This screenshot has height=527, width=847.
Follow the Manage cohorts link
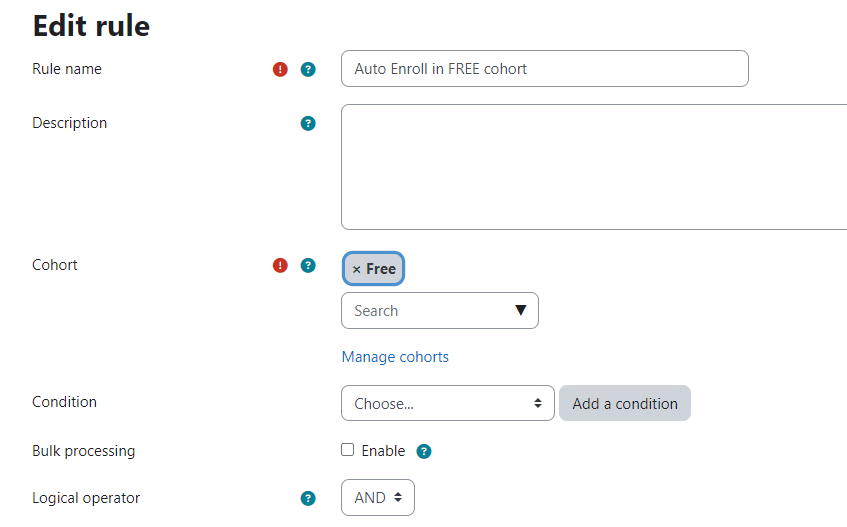395,357
